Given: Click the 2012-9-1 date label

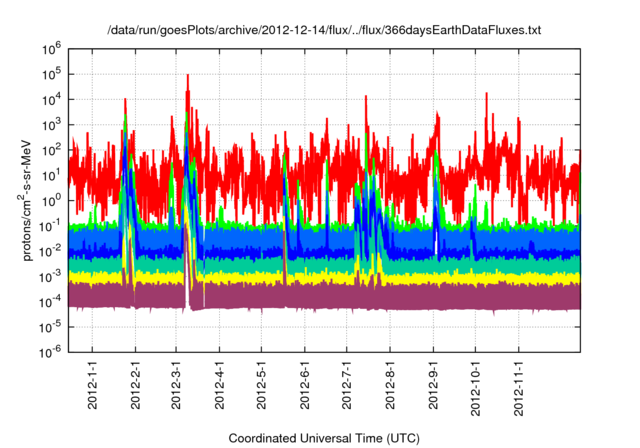Looking at the screenshot, I should pyautogui.click(x=433, y=385).
